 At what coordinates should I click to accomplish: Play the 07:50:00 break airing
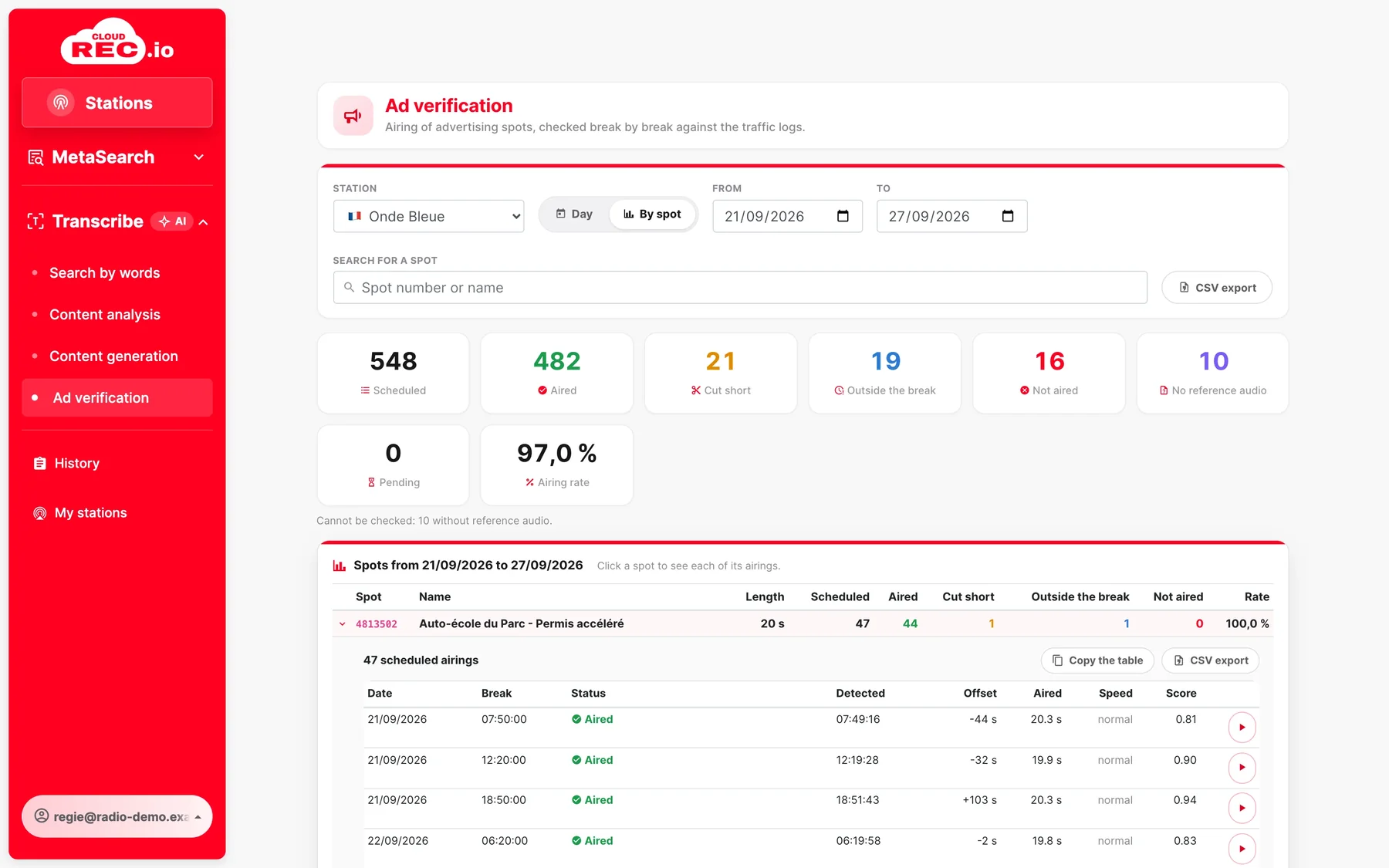pyautogui.click(x=1242, y=728)
